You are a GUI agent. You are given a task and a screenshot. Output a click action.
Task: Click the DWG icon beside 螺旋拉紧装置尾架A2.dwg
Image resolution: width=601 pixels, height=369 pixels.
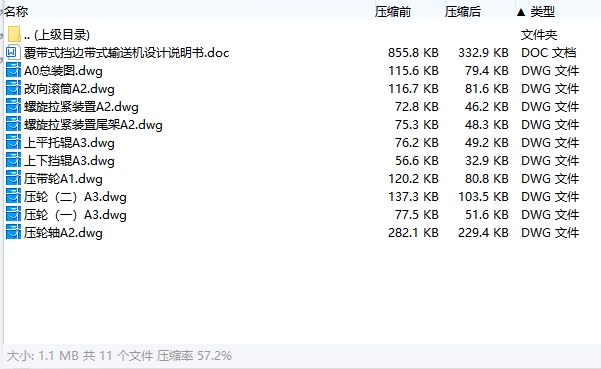point(13,125)
